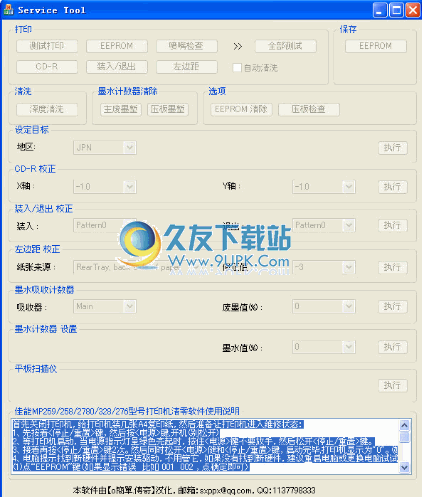Viewport: 422px width, 497px height.
Task: Click 执行 in the 平板扫描仪 group
Action: [x=393, y=386]
